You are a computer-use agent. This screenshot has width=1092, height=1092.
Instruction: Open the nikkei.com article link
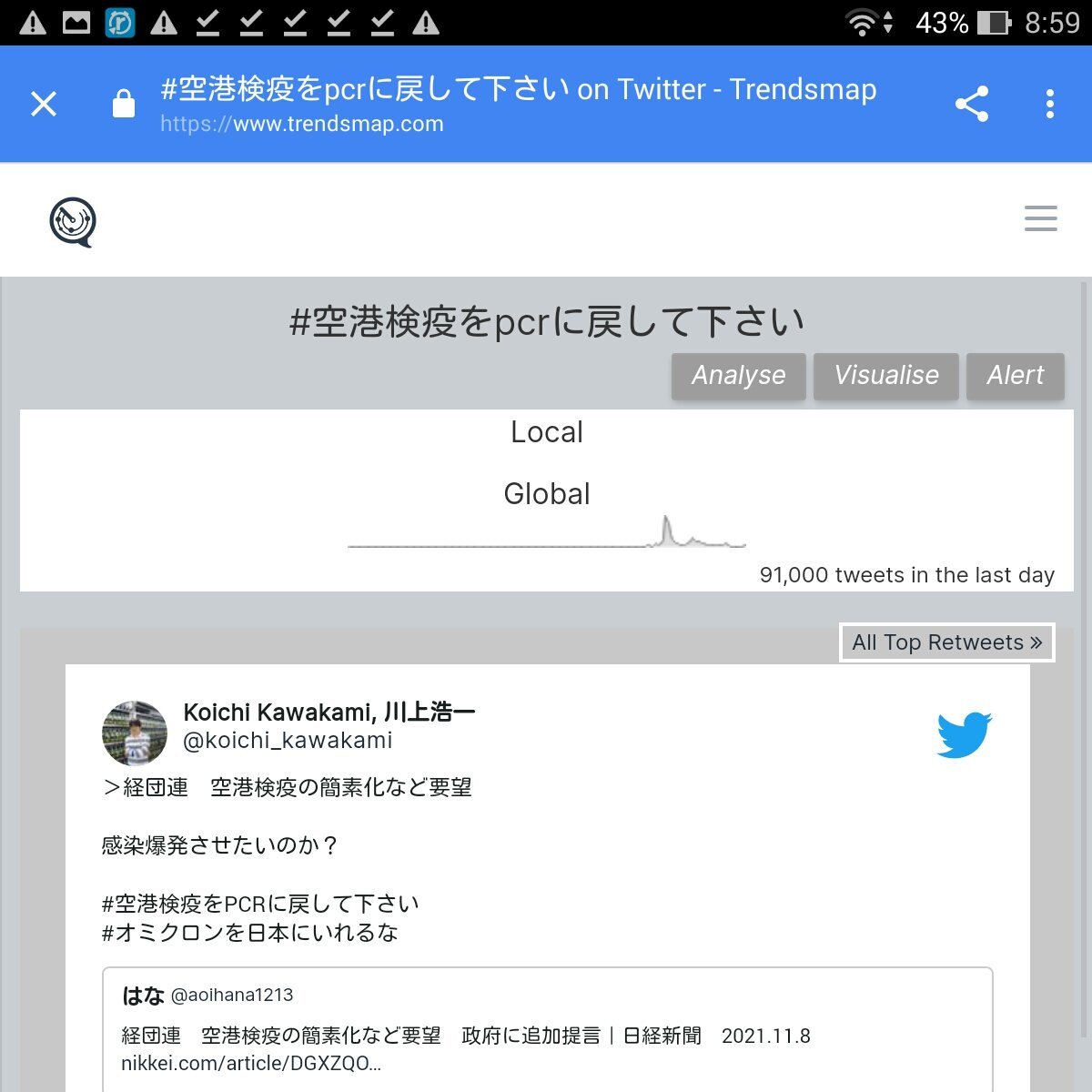tap(251, 1064)
